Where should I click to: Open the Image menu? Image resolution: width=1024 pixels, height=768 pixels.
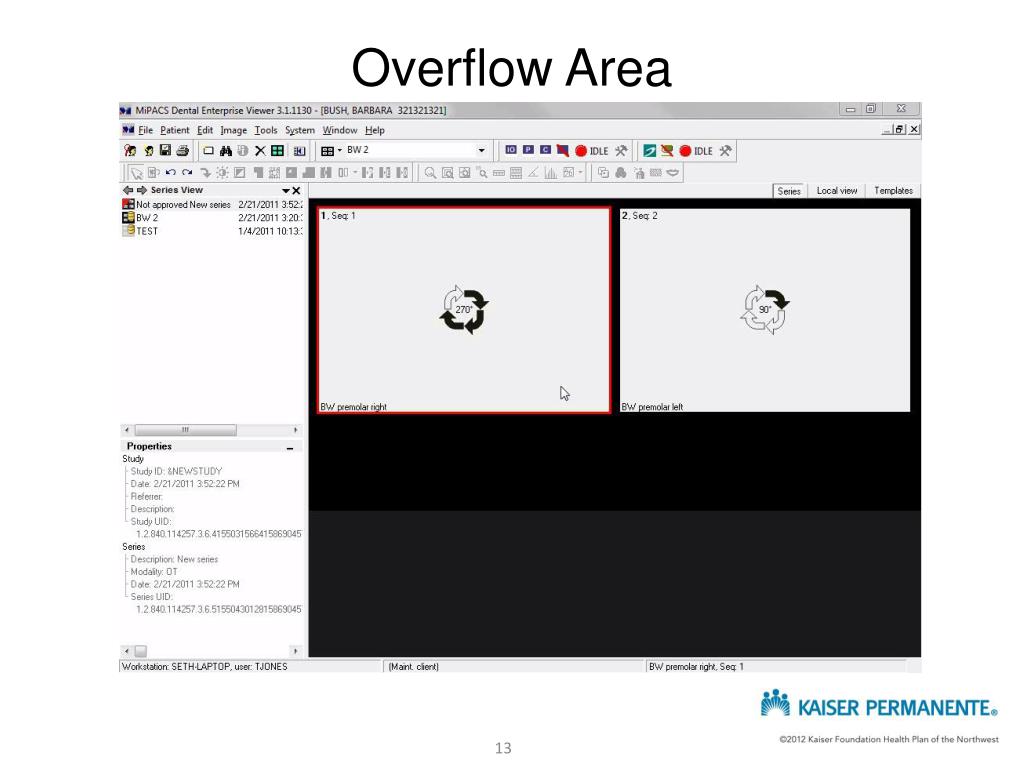233,130
